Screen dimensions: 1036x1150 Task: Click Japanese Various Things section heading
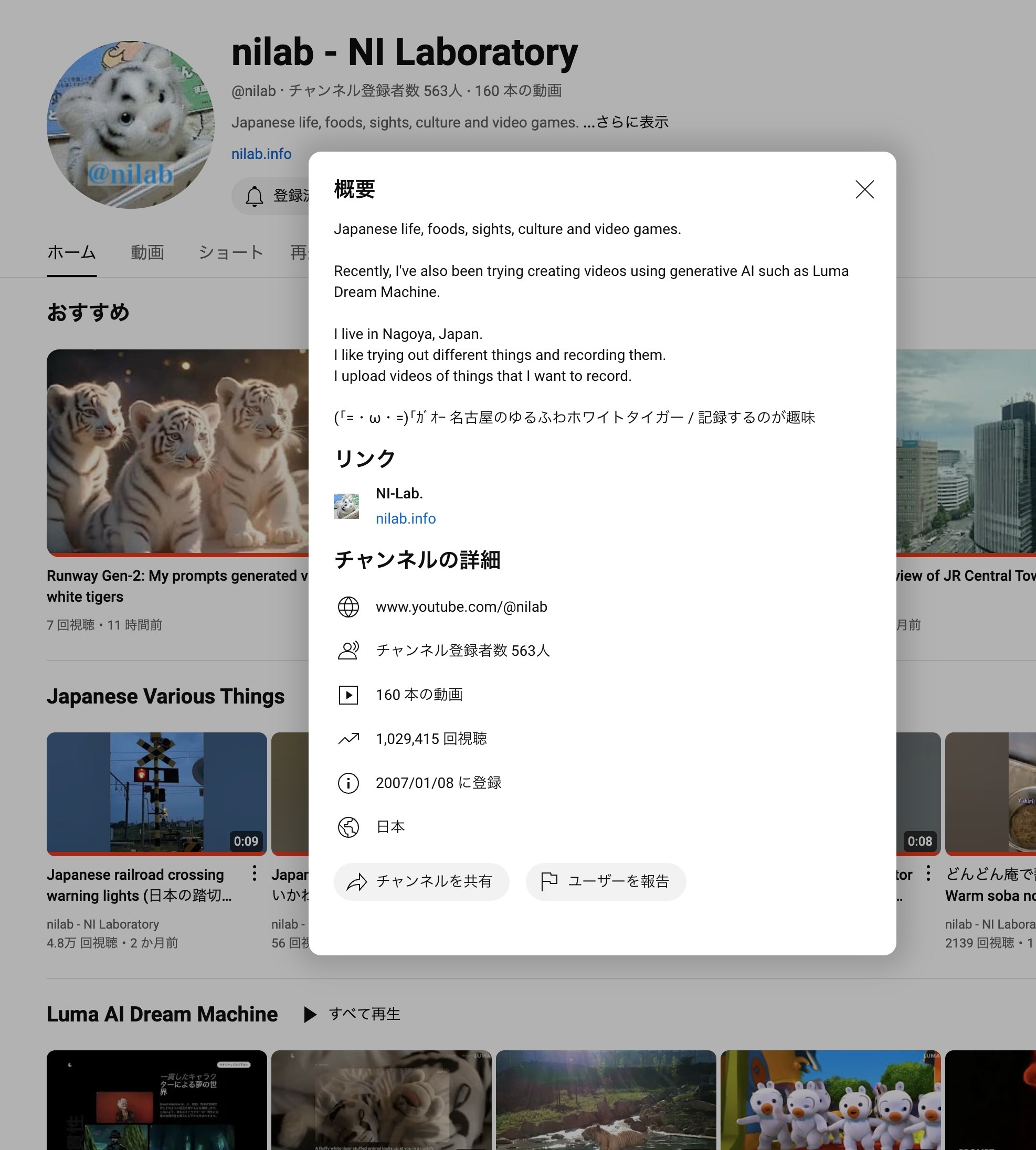(x=166, y=697)
